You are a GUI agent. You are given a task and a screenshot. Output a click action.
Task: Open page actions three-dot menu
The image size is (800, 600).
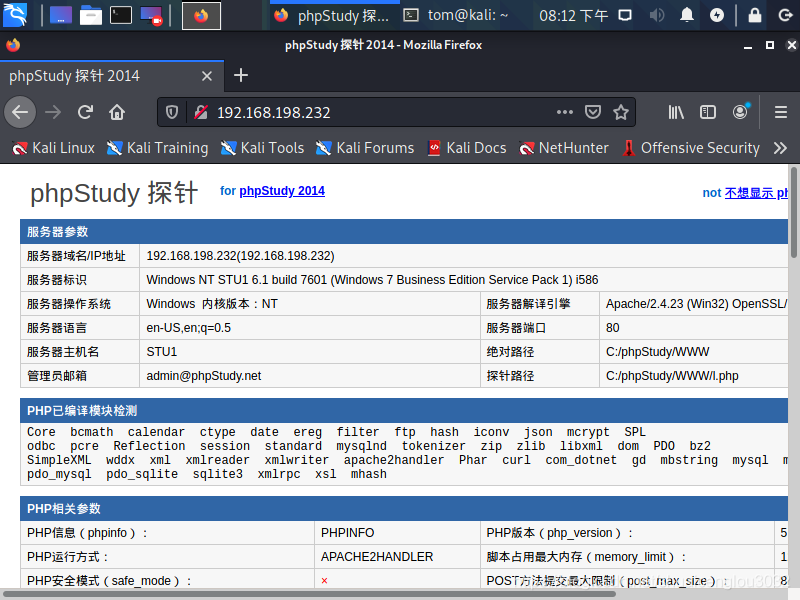pyautogui.click(x=565, y=112)
